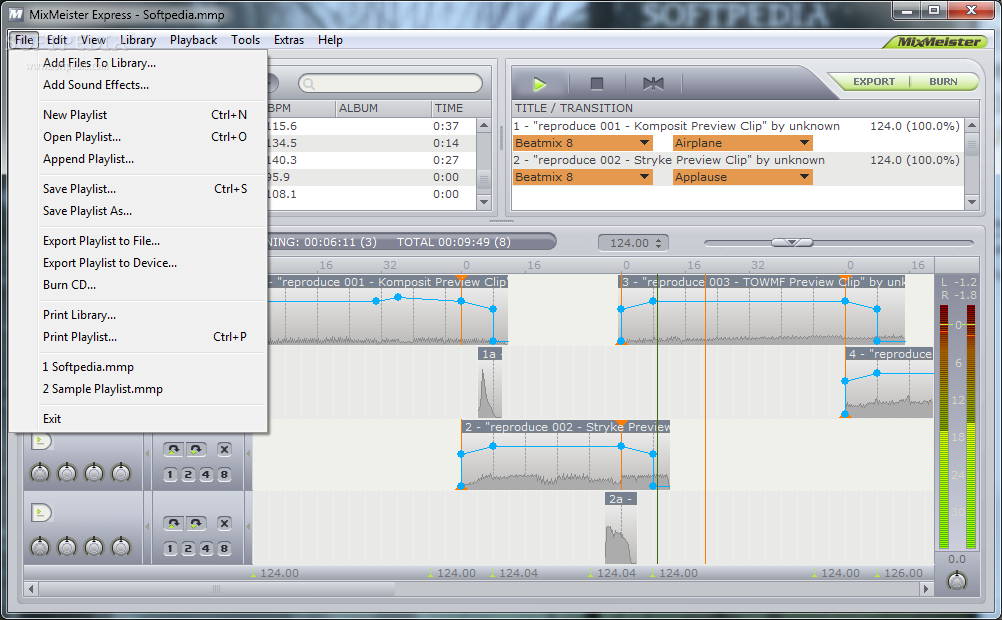Click the transition preview icon beside Stop
The image size is (1002, 620).
click(653, 84)
